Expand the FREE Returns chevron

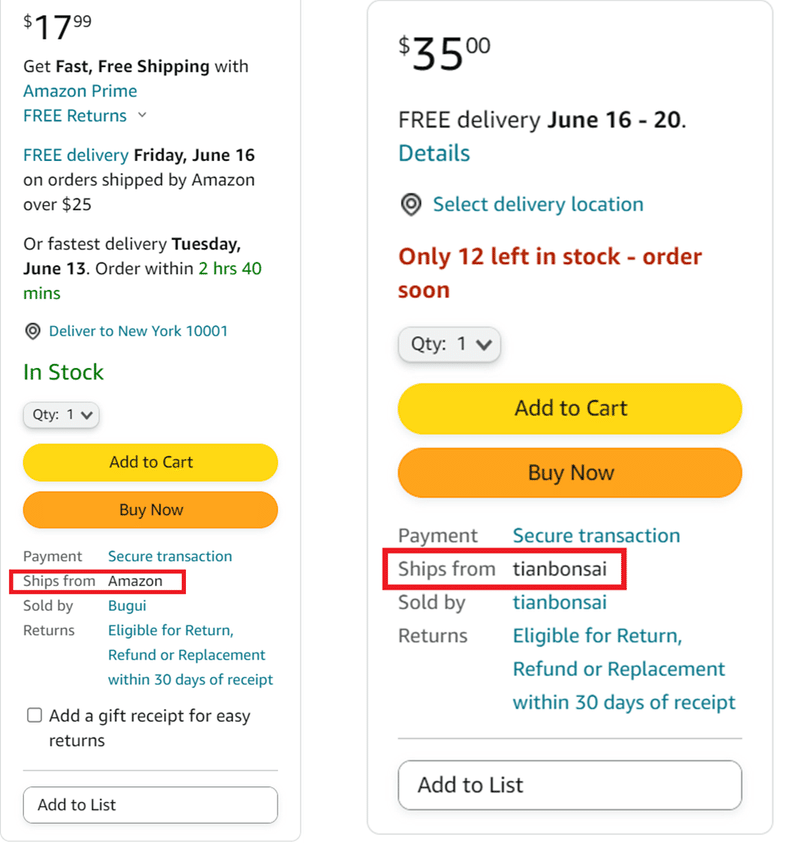pos(142,115)
